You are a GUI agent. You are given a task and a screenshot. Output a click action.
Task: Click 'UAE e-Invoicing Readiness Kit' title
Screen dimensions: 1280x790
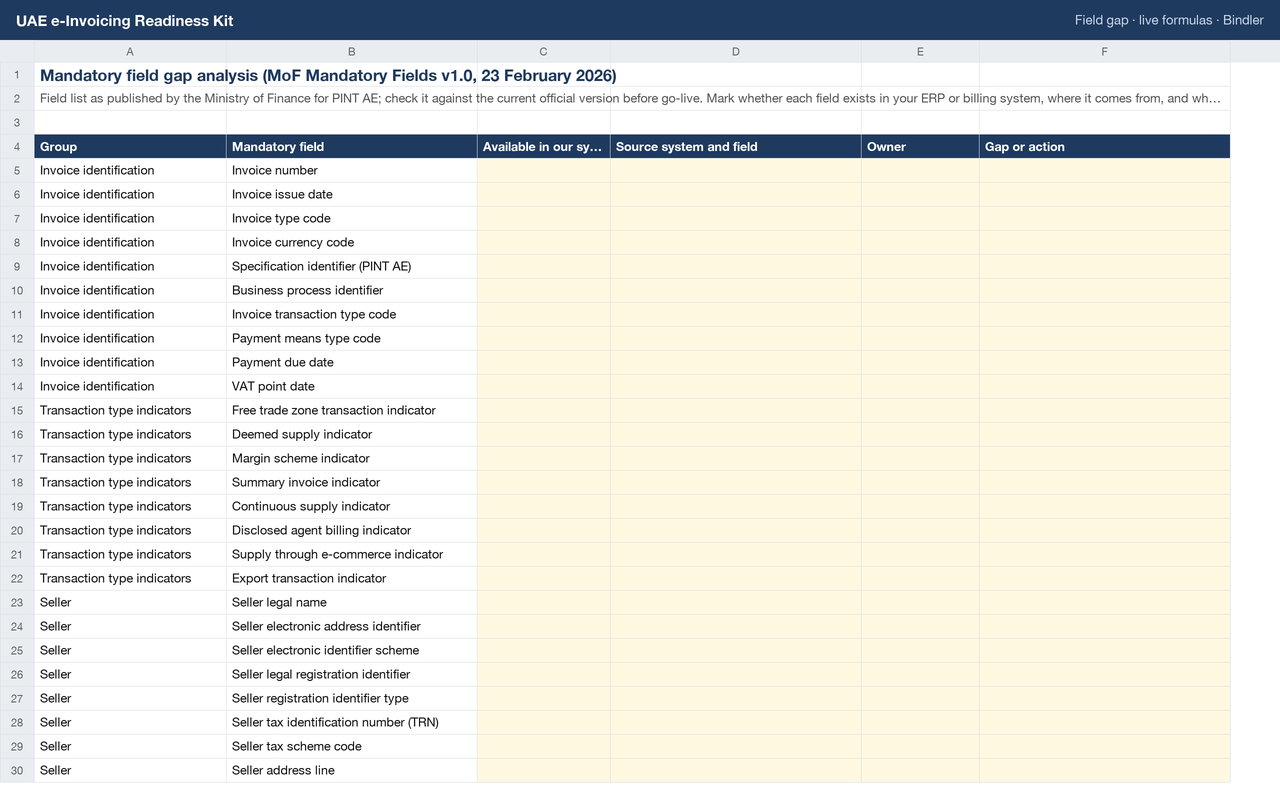(124, 20)
